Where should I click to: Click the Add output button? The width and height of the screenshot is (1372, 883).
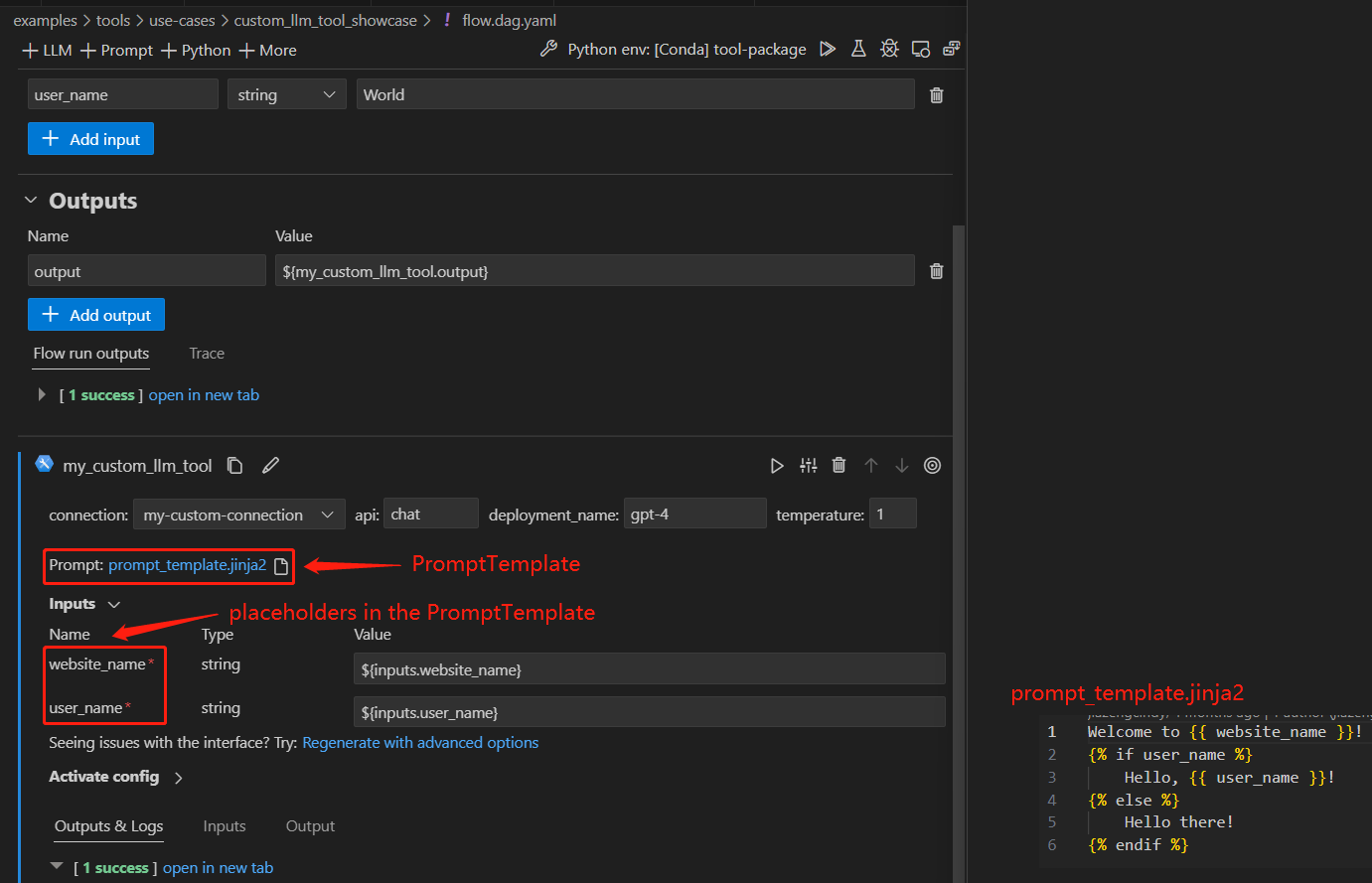[x=96, y=316]
